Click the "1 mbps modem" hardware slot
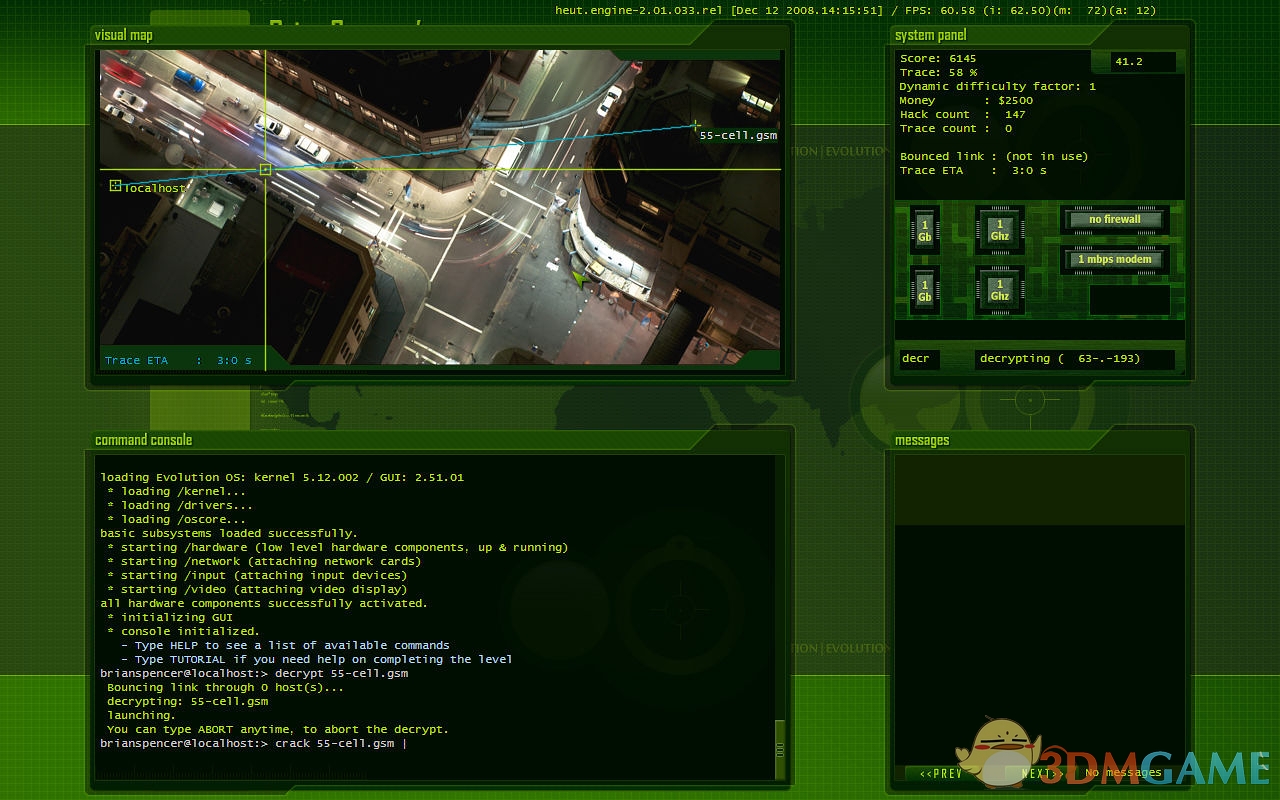Screen dimensions: 1280x800 (1114, 260)
